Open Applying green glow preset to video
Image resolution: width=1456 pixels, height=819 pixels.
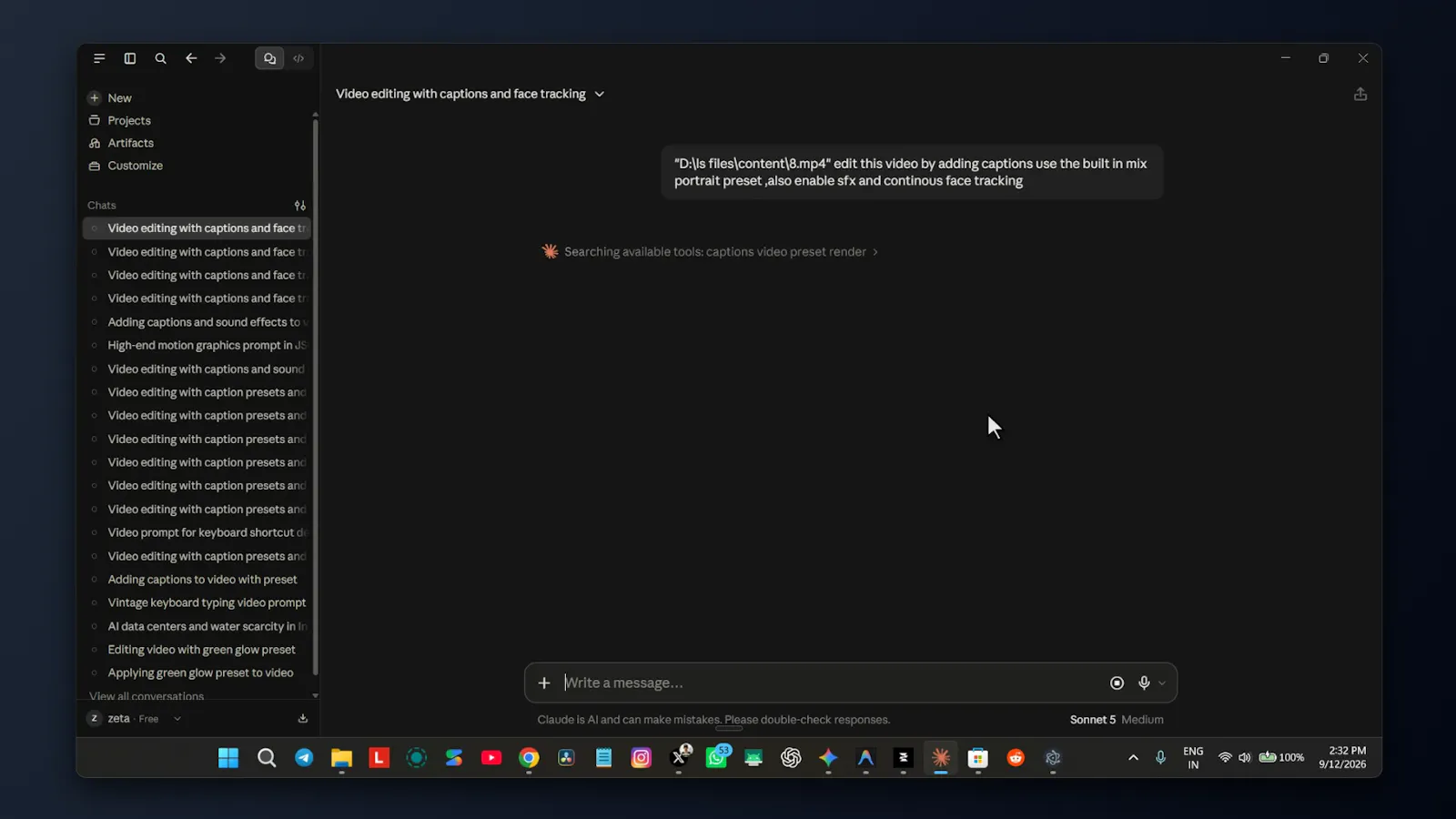pyautogui.click(x=197, y=673)
